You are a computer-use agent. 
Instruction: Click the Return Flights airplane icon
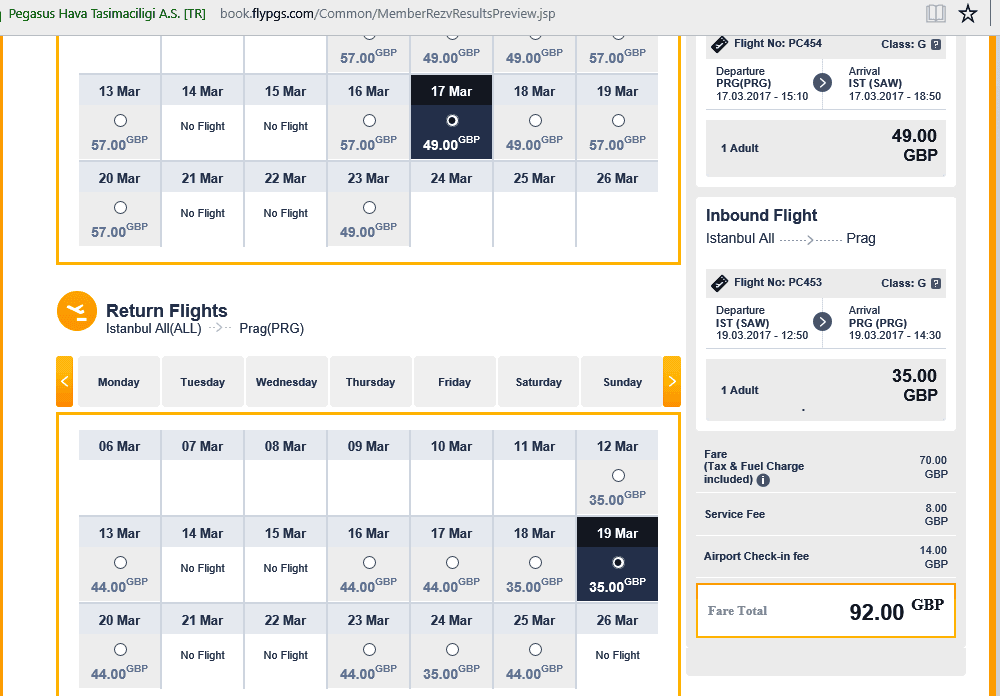tap(77, 311)
